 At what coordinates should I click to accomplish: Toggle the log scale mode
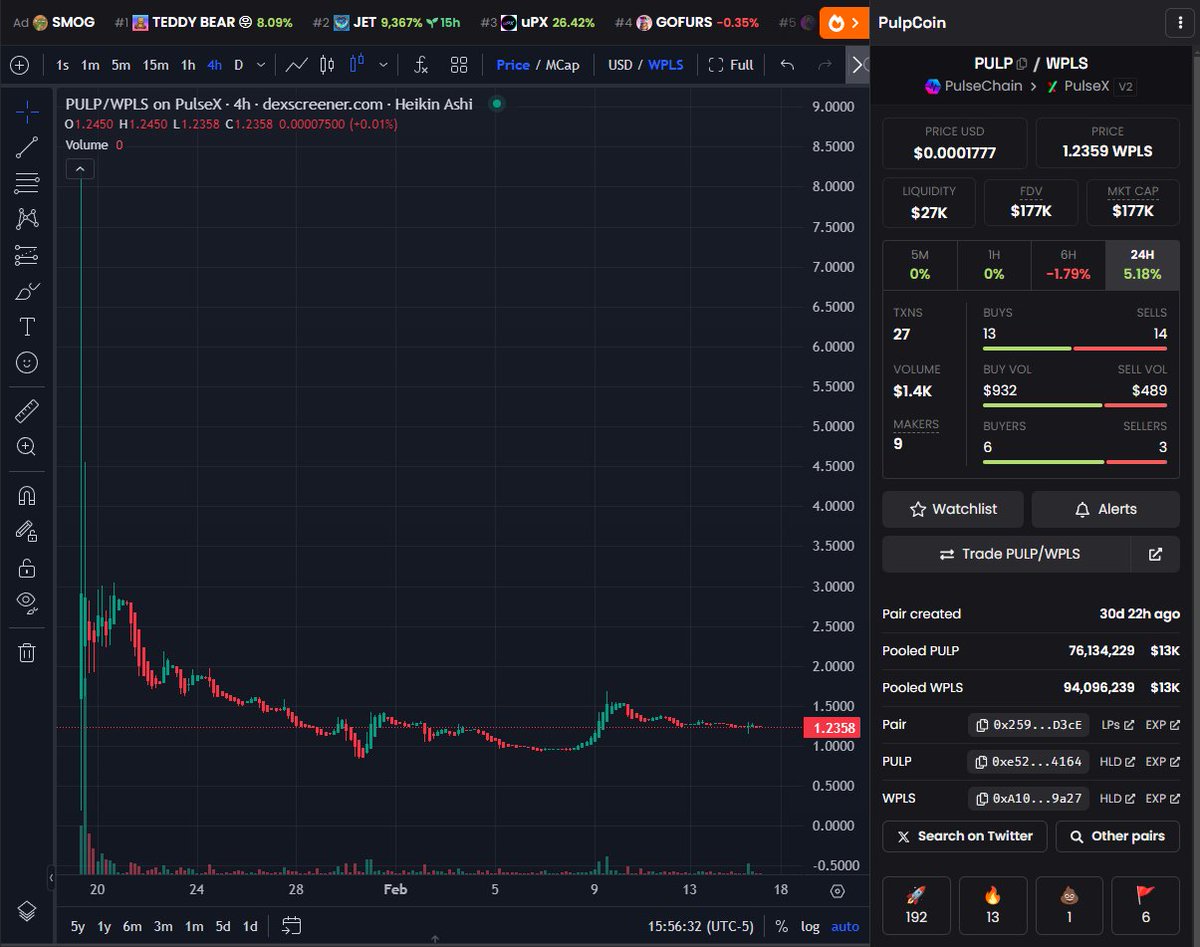pos(809,926)
